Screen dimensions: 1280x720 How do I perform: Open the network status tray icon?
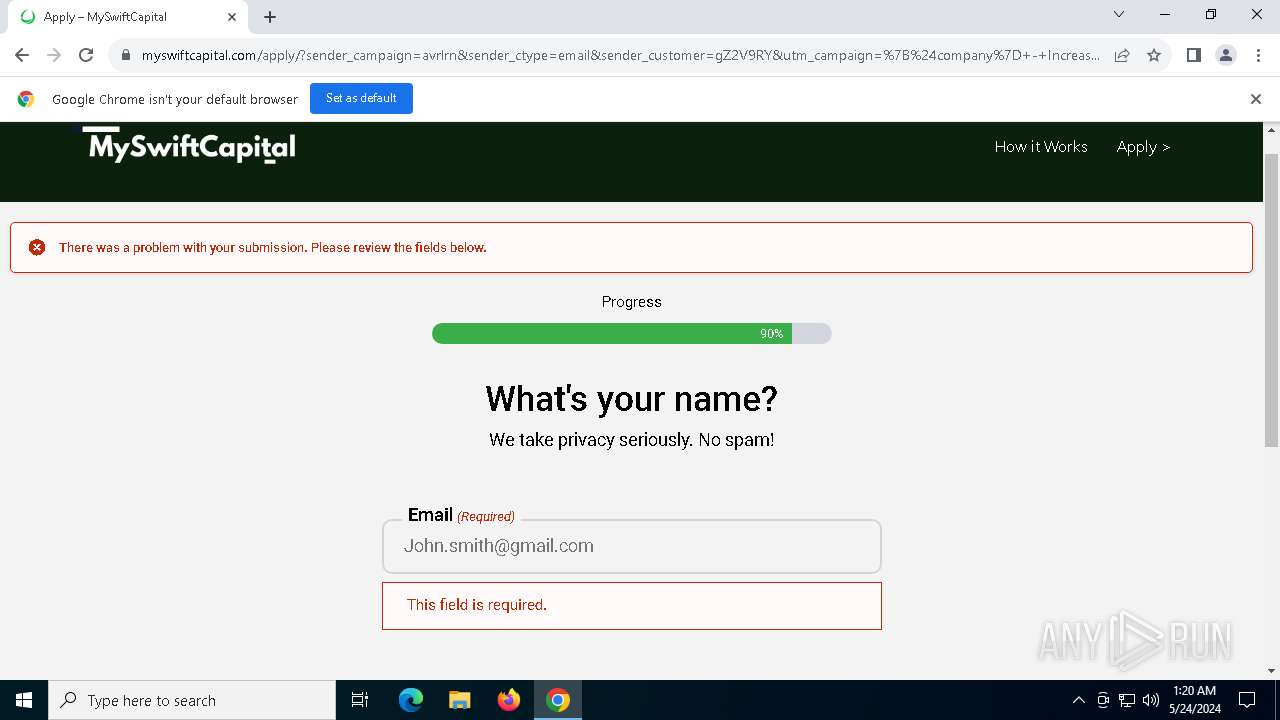[x=1127, y=700]
